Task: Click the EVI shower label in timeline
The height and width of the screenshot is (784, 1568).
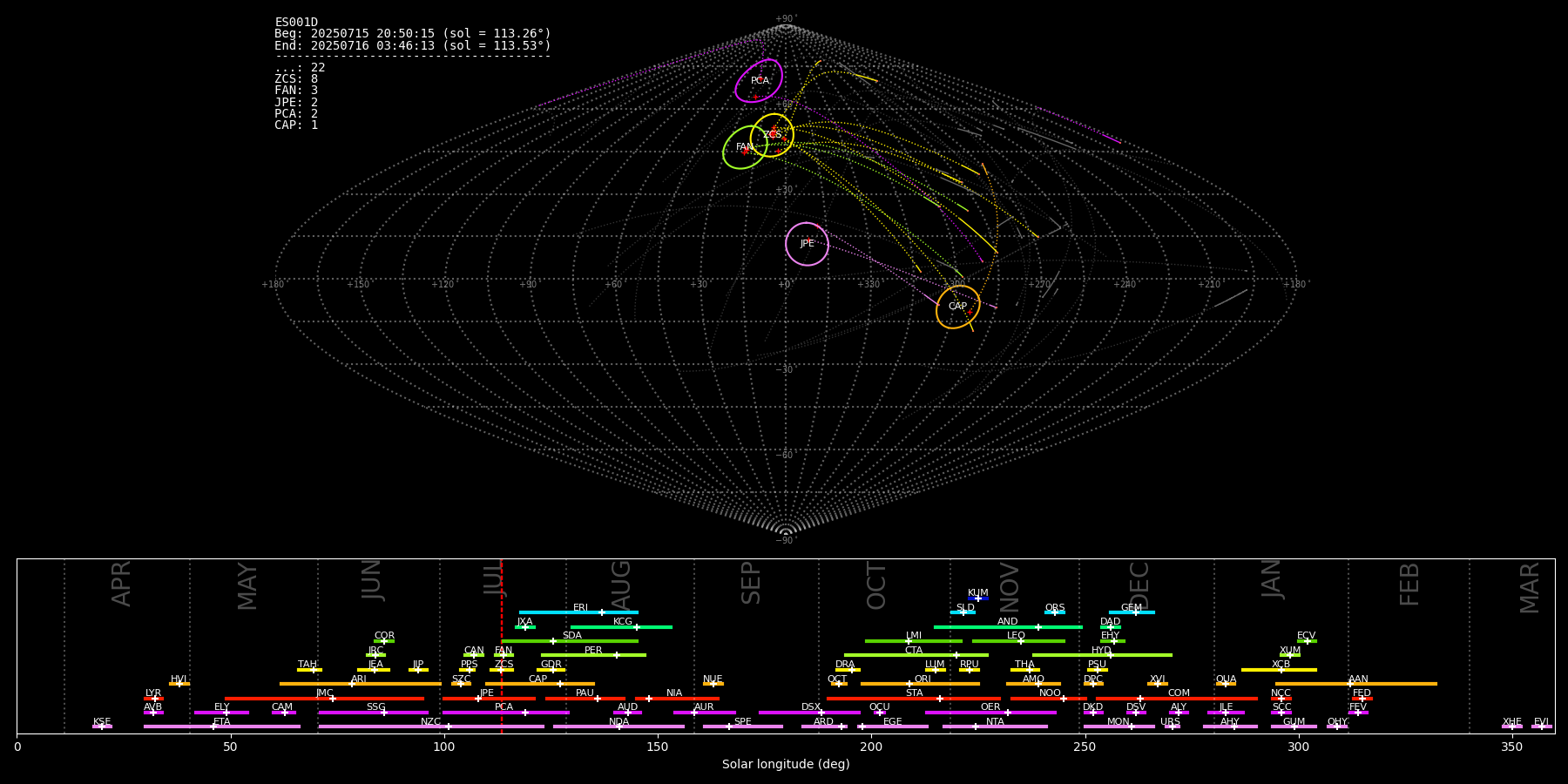Action: [x=1541, y=722]
